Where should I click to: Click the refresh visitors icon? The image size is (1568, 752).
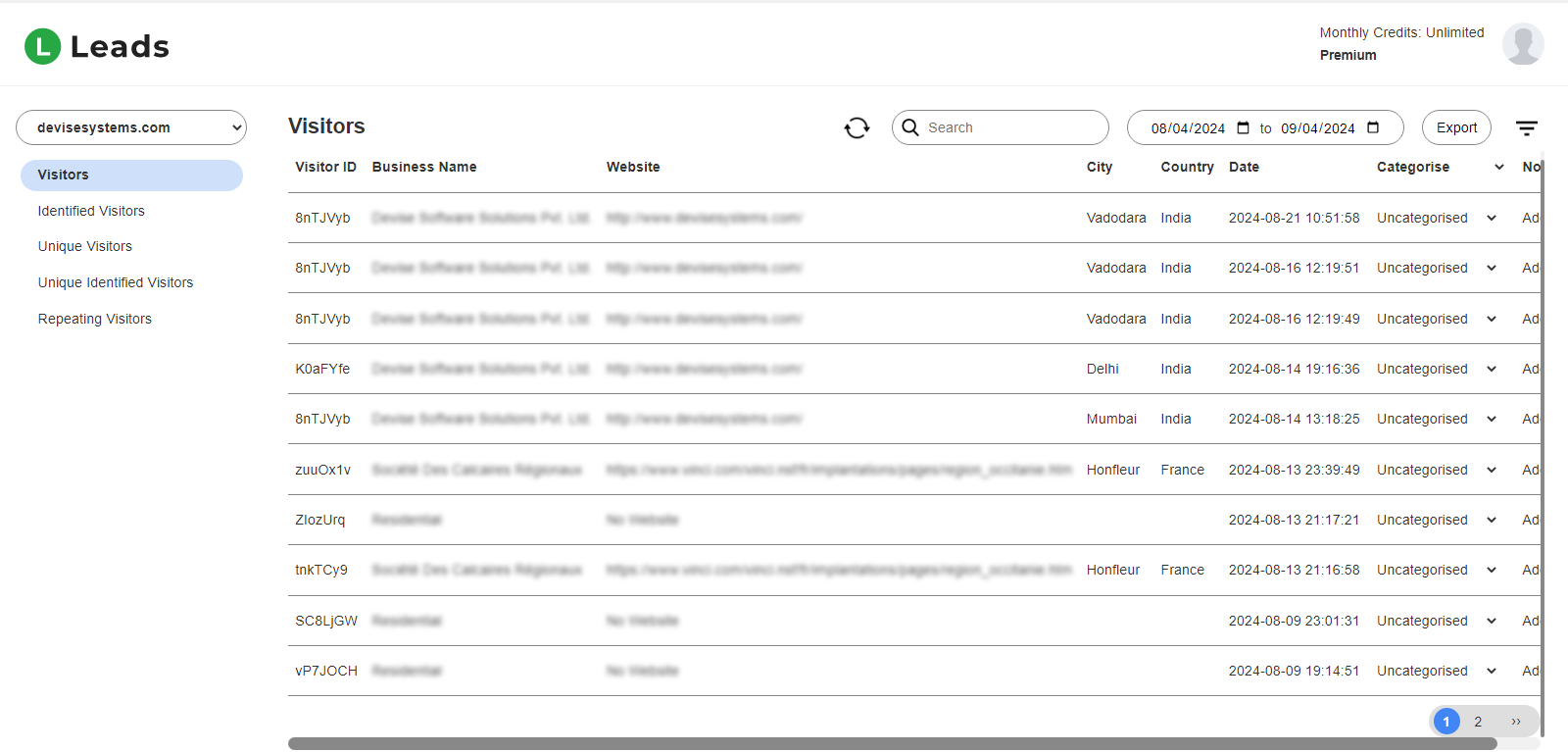point(857,128)
